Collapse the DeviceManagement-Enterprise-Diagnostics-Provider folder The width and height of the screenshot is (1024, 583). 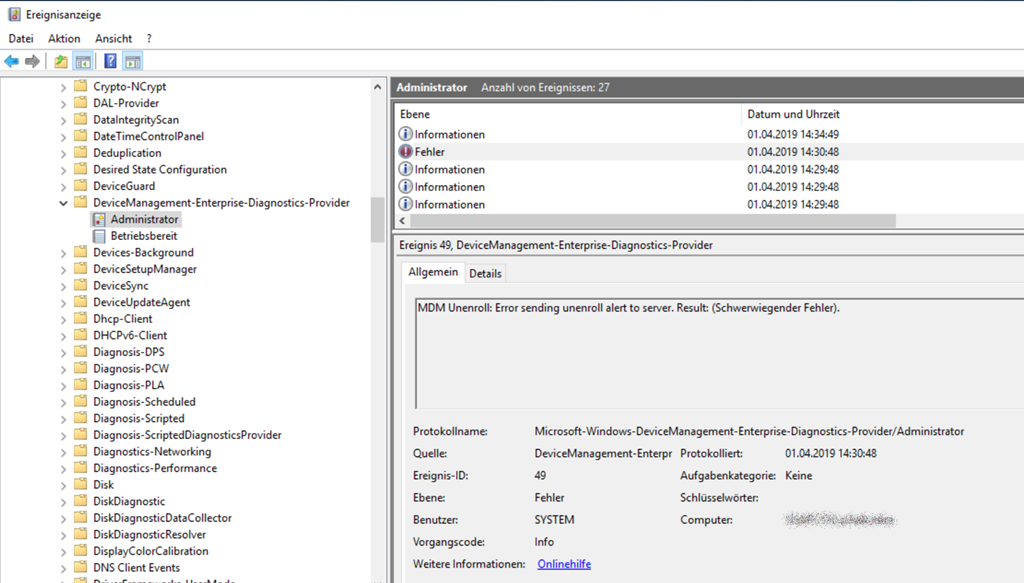[x=64, y=203]
